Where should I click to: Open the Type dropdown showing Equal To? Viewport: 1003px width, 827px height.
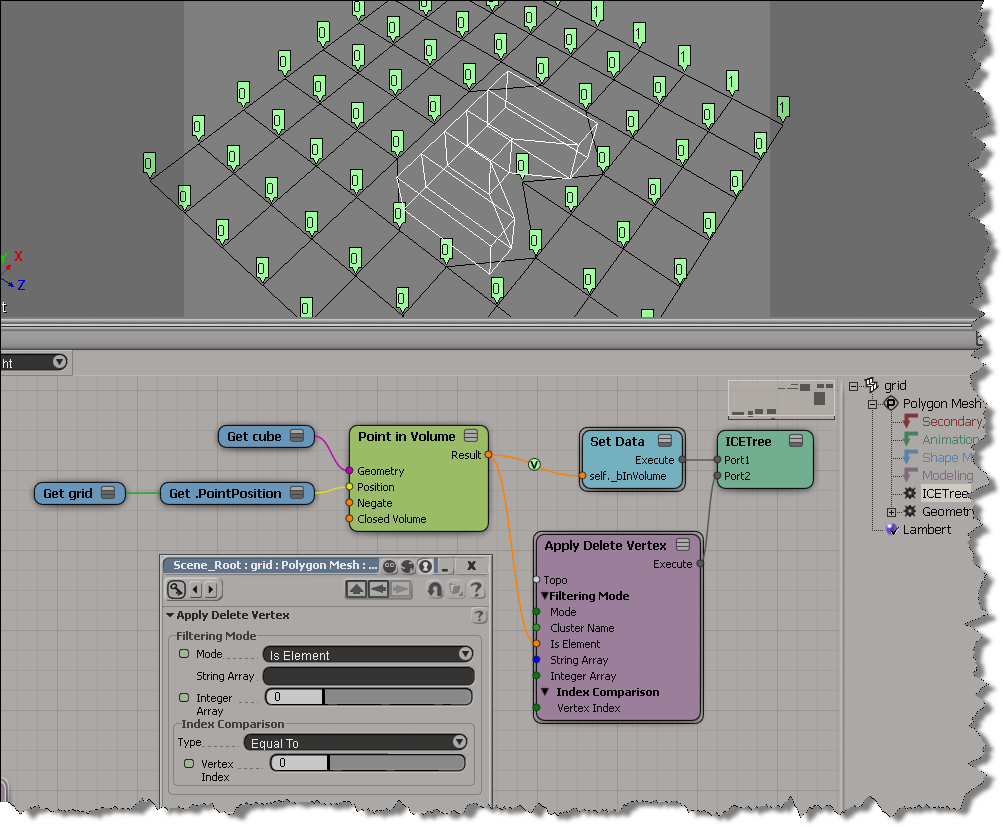[355, 742]
